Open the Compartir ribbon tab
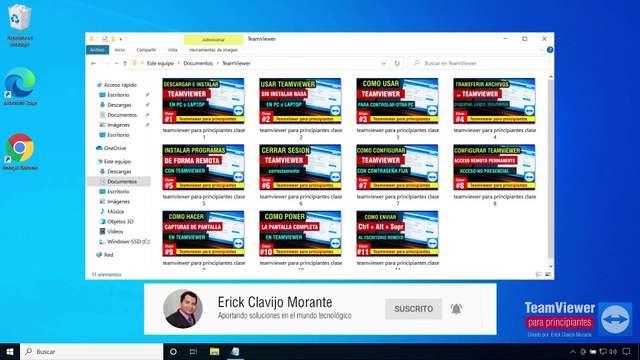The width and height of the screenshot is (640, 360). (146, 50)
